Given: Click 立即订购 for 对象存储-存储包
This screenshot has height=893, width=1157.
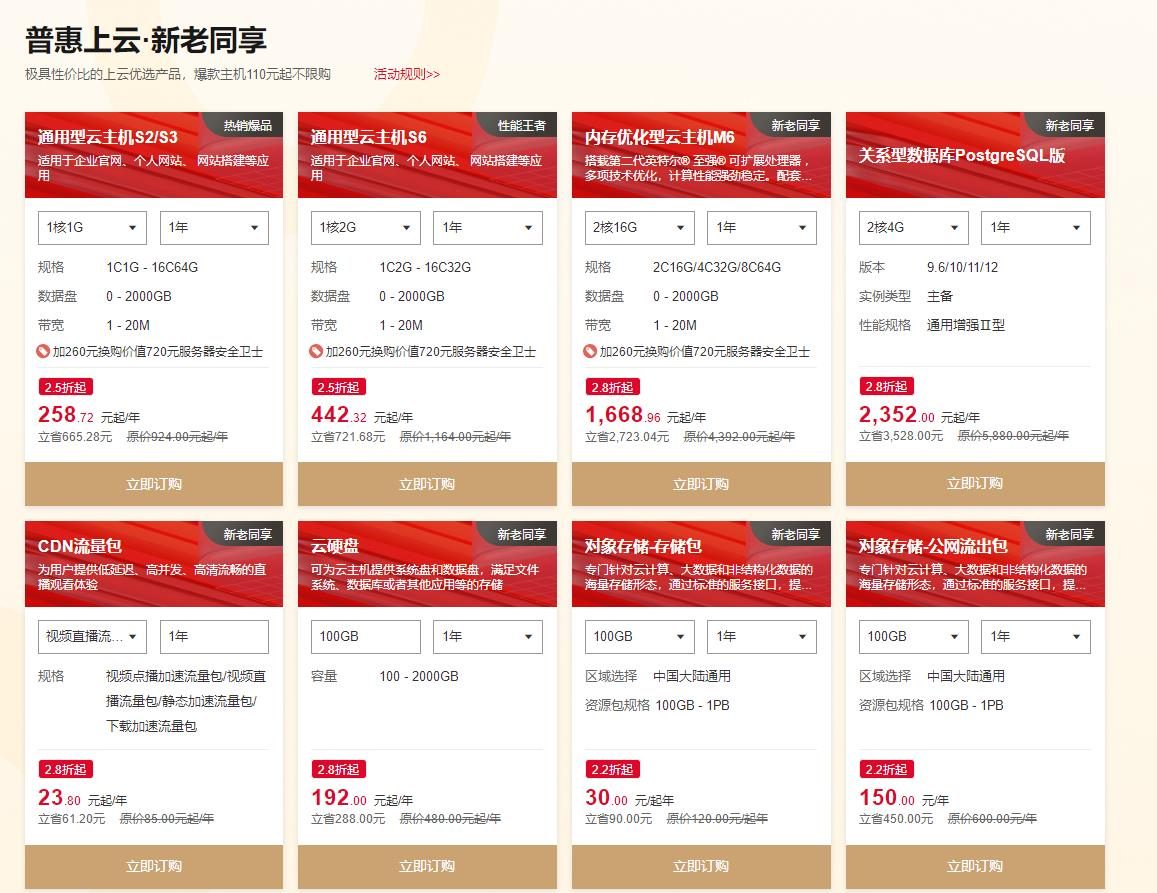Looking at the screenshot, I should (x=701, y=866).
